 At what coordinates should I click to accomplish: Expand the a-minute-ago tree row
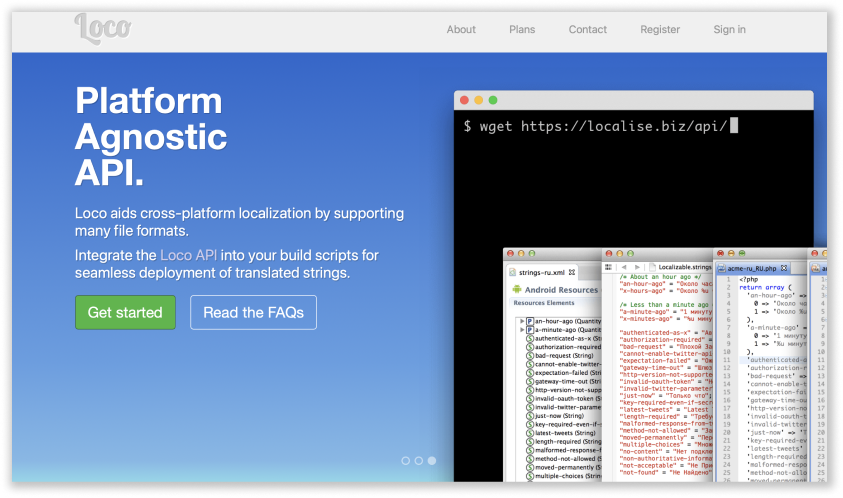click(x=521, y=330)
